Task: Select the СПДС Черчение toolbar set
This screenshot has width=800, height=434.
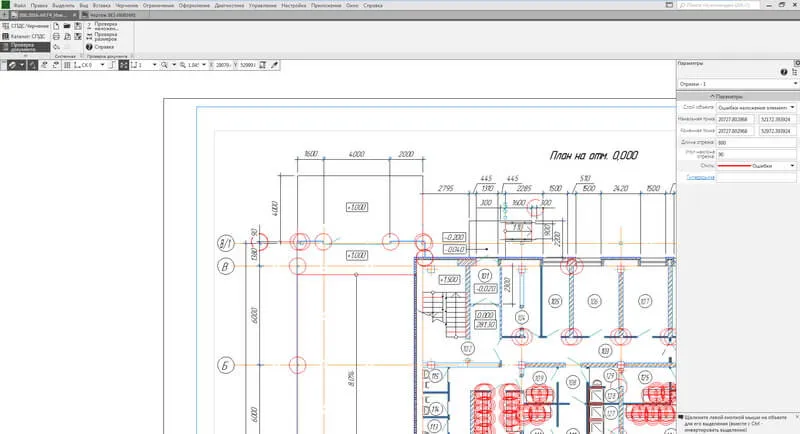Action: (24, 25)
